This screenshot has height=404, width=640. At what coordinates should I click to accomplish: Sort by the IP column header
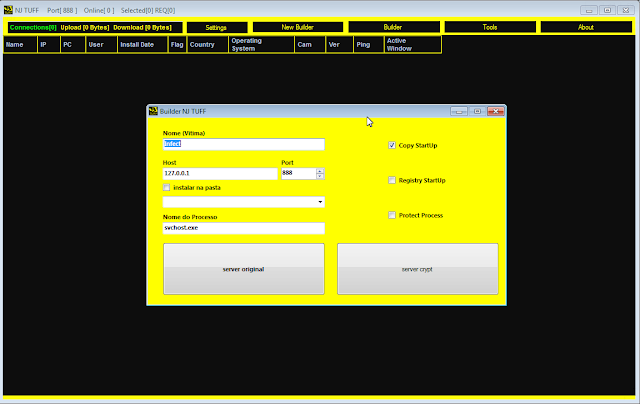coord(49,44)
